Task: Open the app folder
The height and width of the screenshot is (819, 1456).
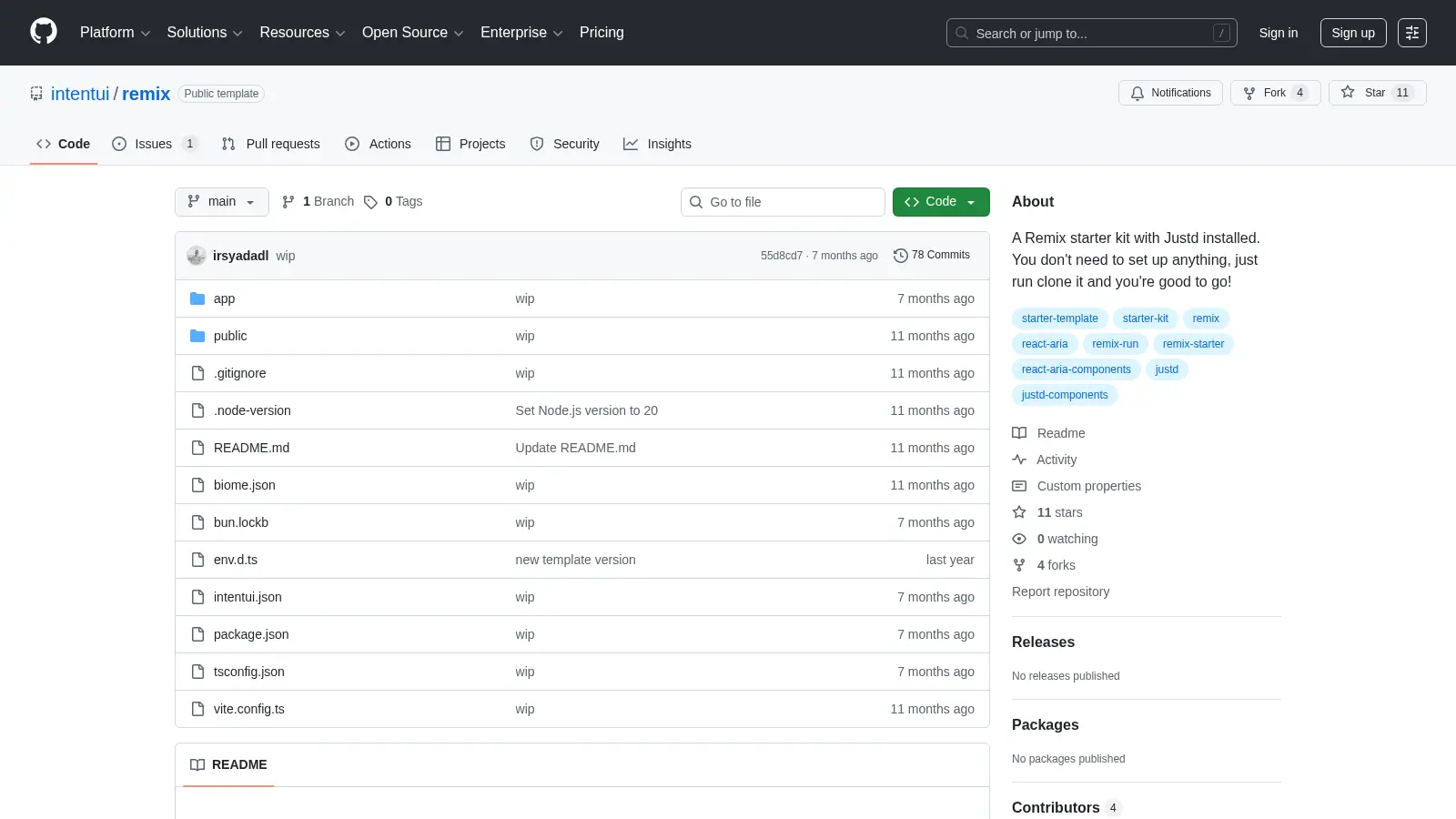Action: (x=224, y=298)
